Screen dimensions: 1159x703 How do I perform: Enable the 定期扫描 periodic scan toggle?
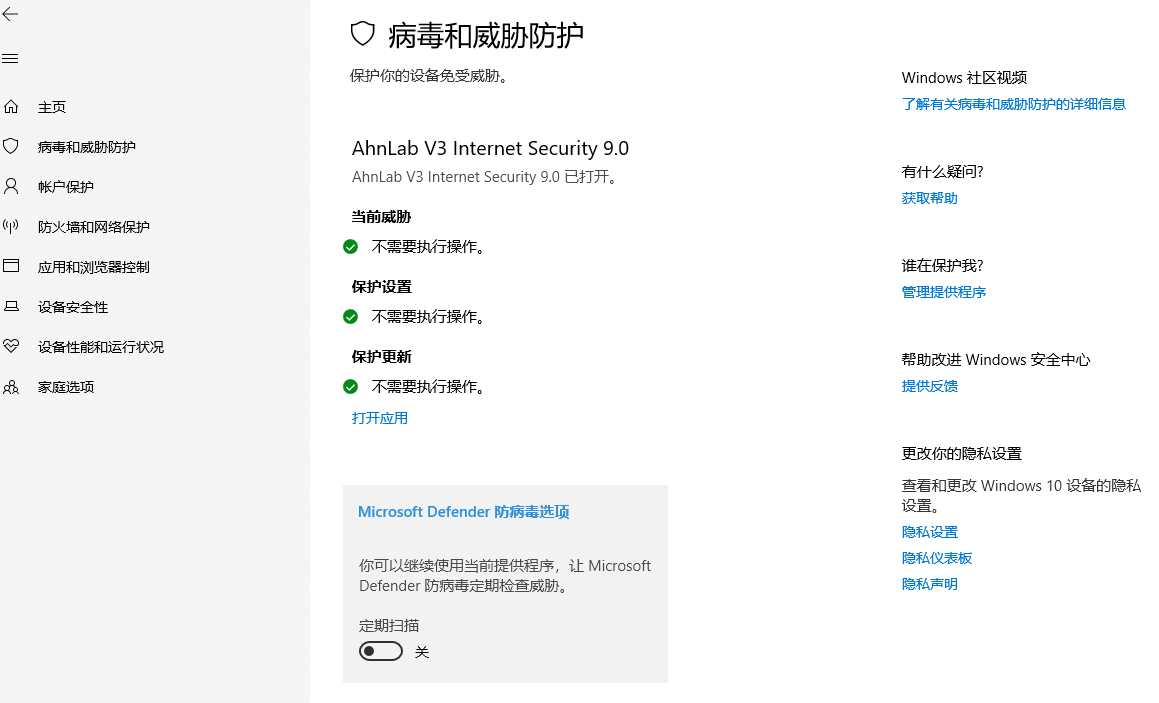(380, 650)
